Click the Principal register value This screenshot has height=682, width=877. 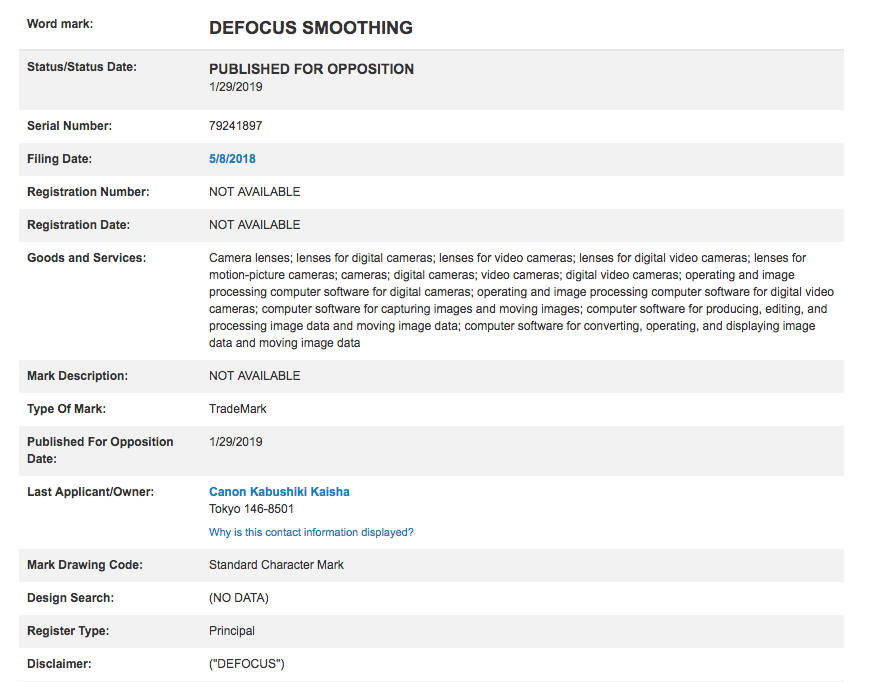click(x=232, y=631)
